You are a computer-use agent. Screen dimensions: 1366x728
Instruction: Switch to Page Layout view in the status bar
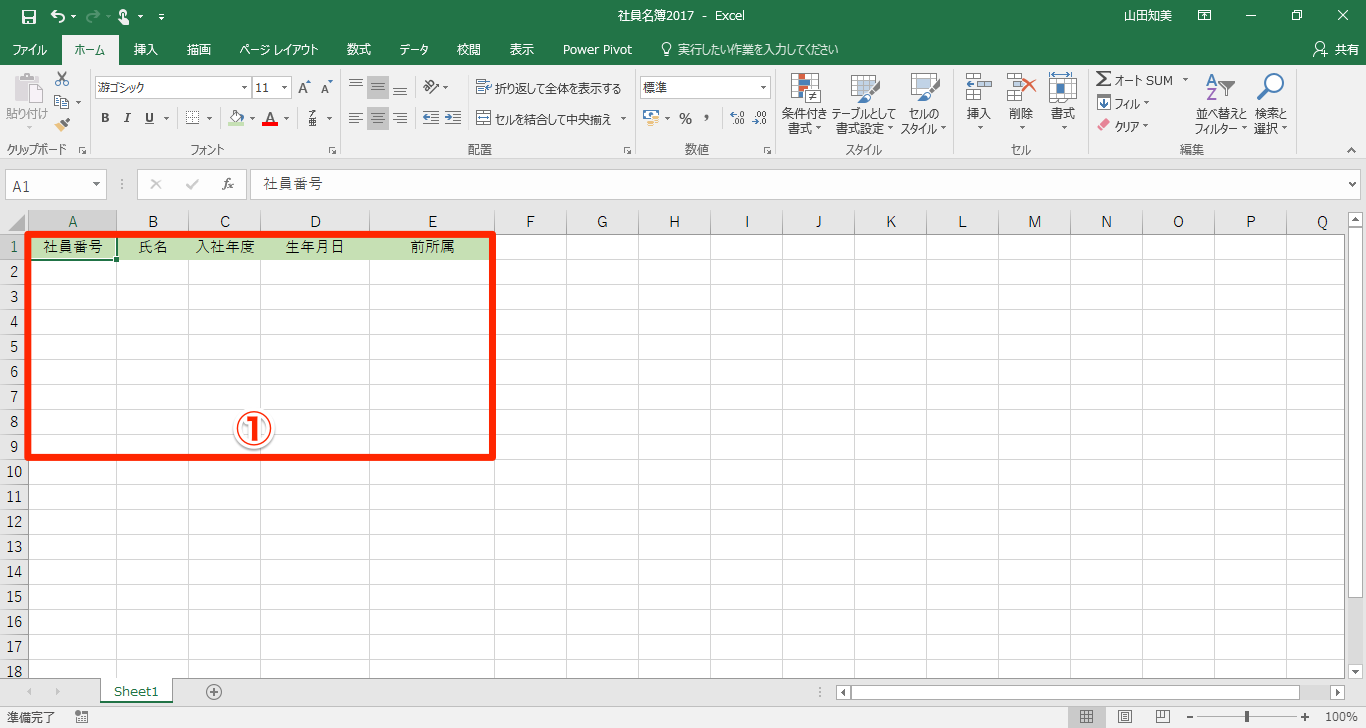pos(1125,717)
